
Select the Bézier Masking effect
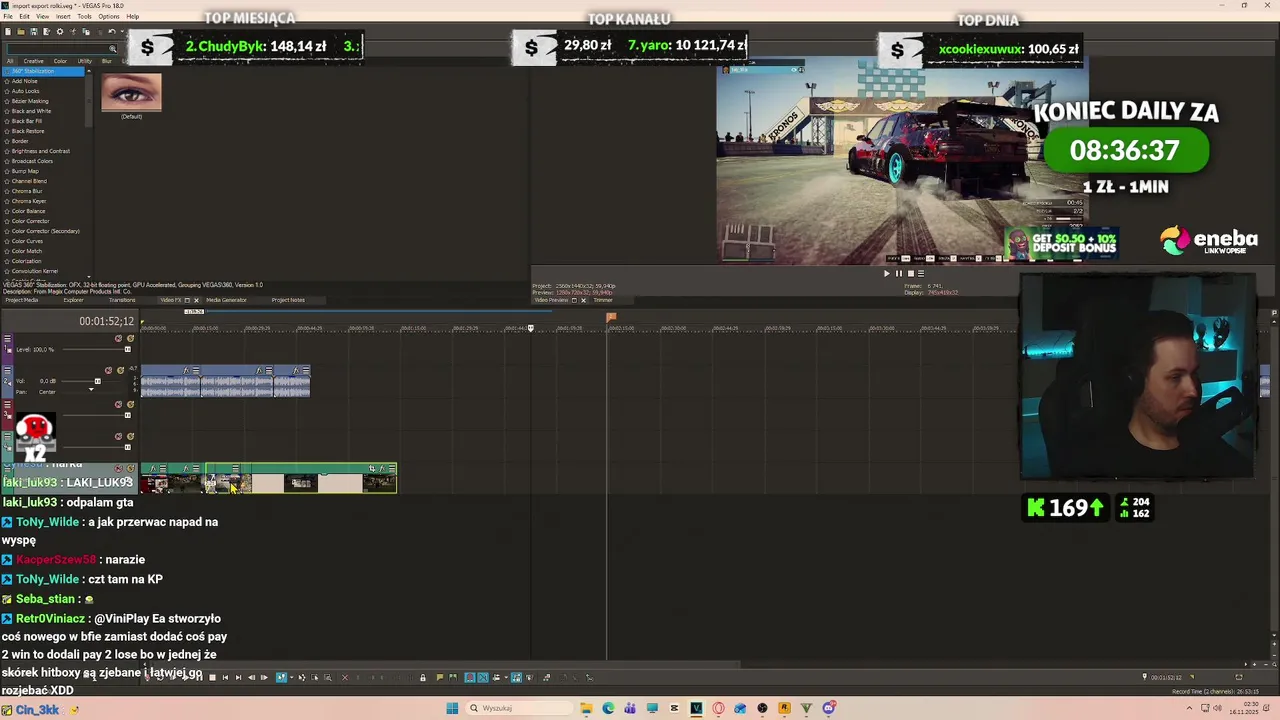click(30, 101)
